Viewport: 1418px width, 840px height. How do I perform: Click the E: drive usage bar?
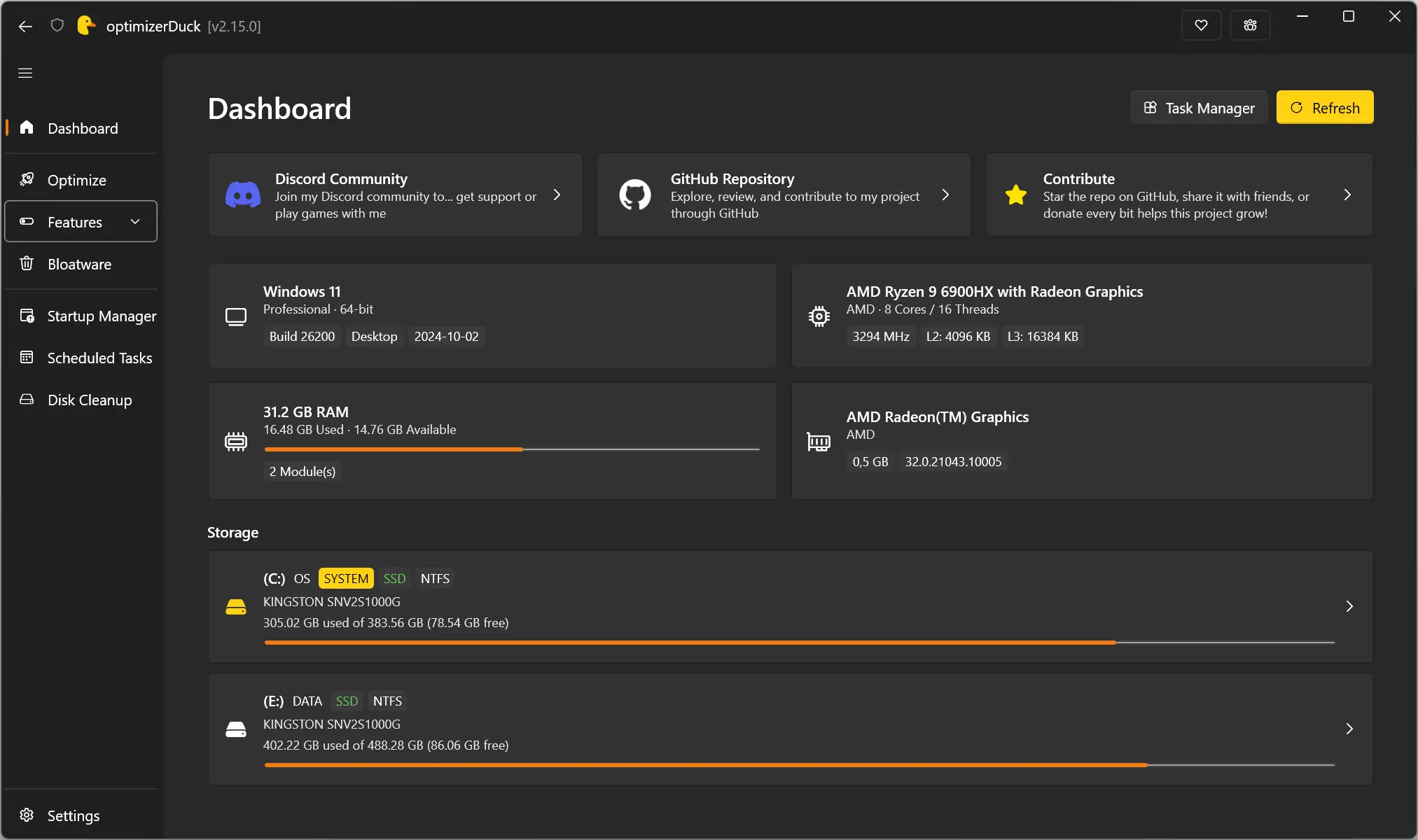800,765
